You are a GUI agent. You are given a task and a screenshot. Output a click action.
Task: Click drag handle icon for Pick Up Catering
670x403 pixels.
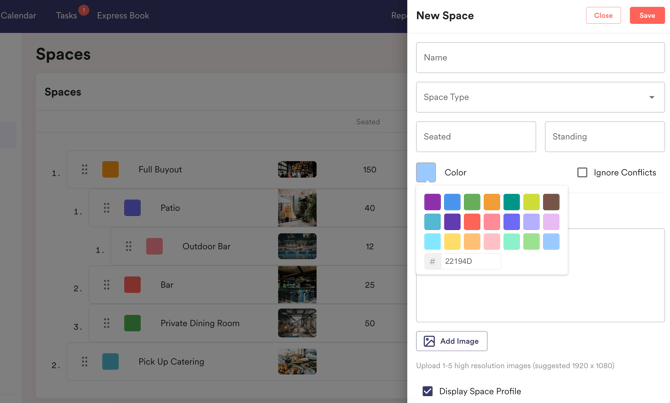pos(85,361)
